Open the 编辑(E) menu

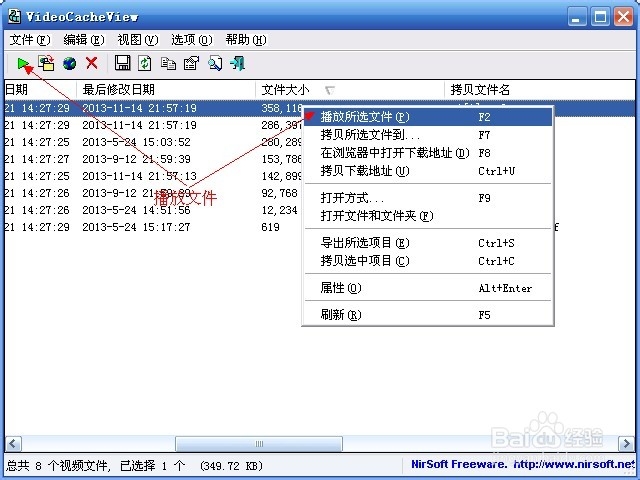84,40
